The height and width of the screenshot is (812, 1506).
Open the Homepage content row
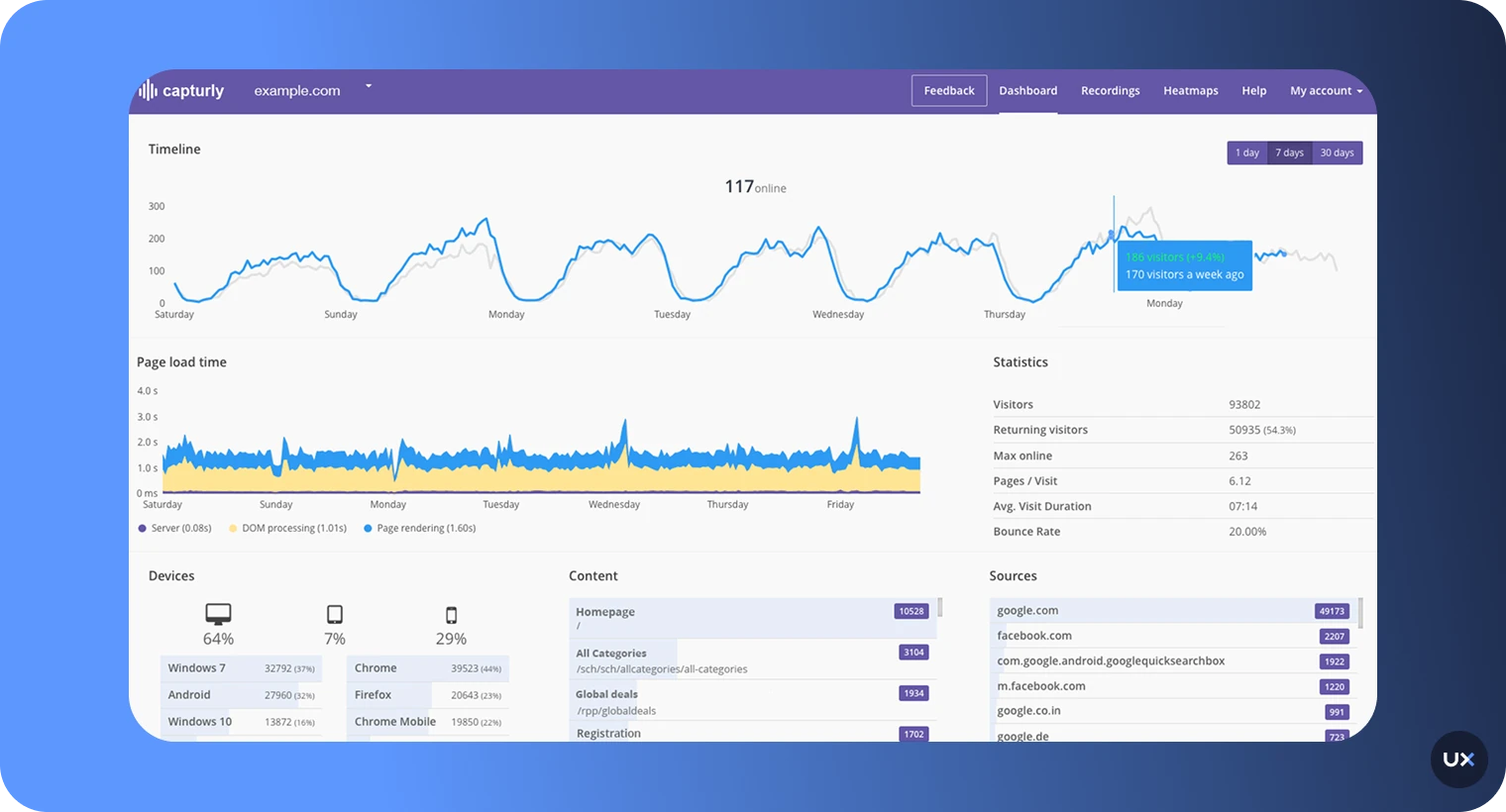tap(753, 618)
